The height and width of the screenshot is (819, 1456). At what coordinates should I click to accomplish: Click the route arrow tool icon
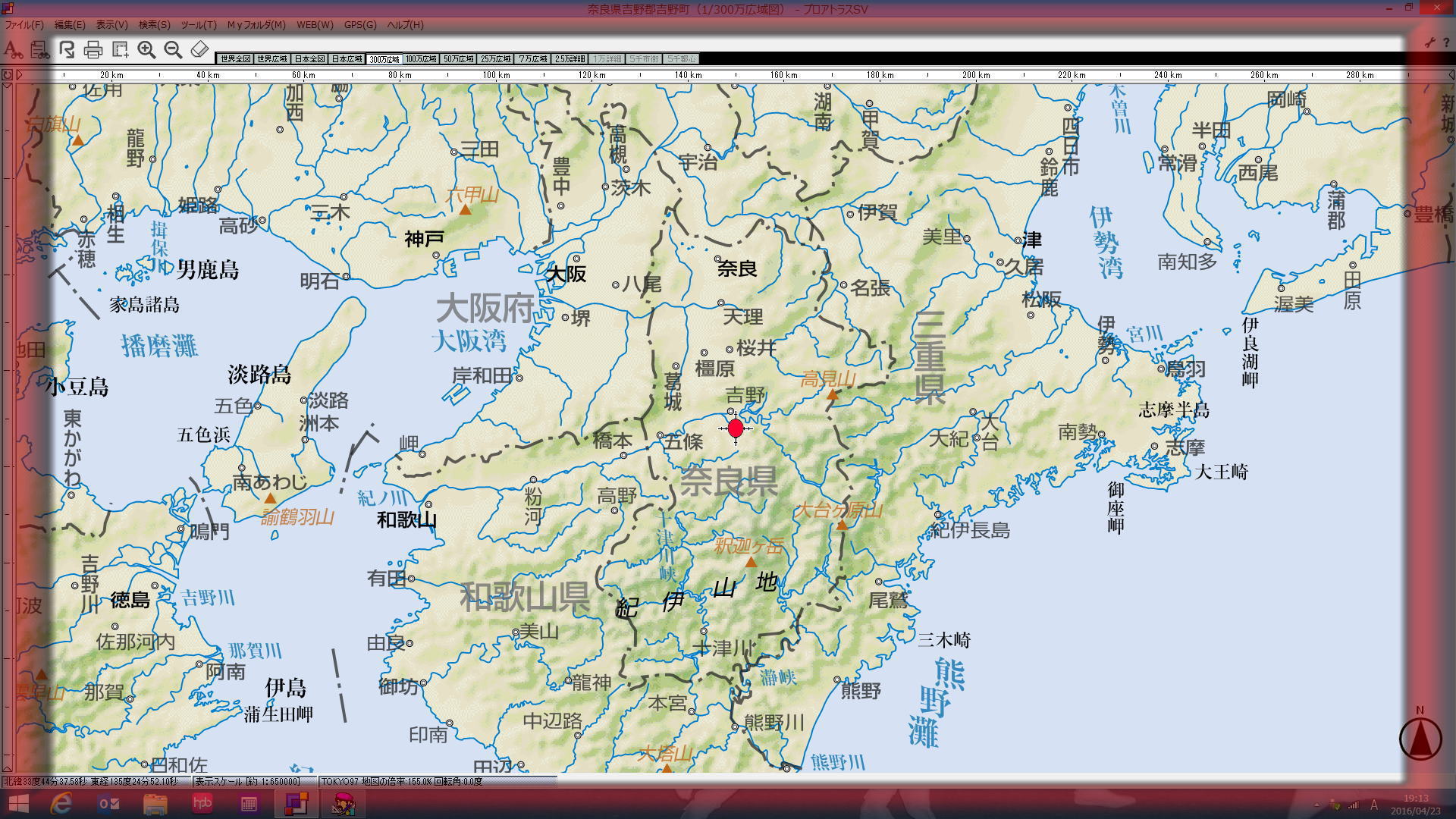coord(67,50)
